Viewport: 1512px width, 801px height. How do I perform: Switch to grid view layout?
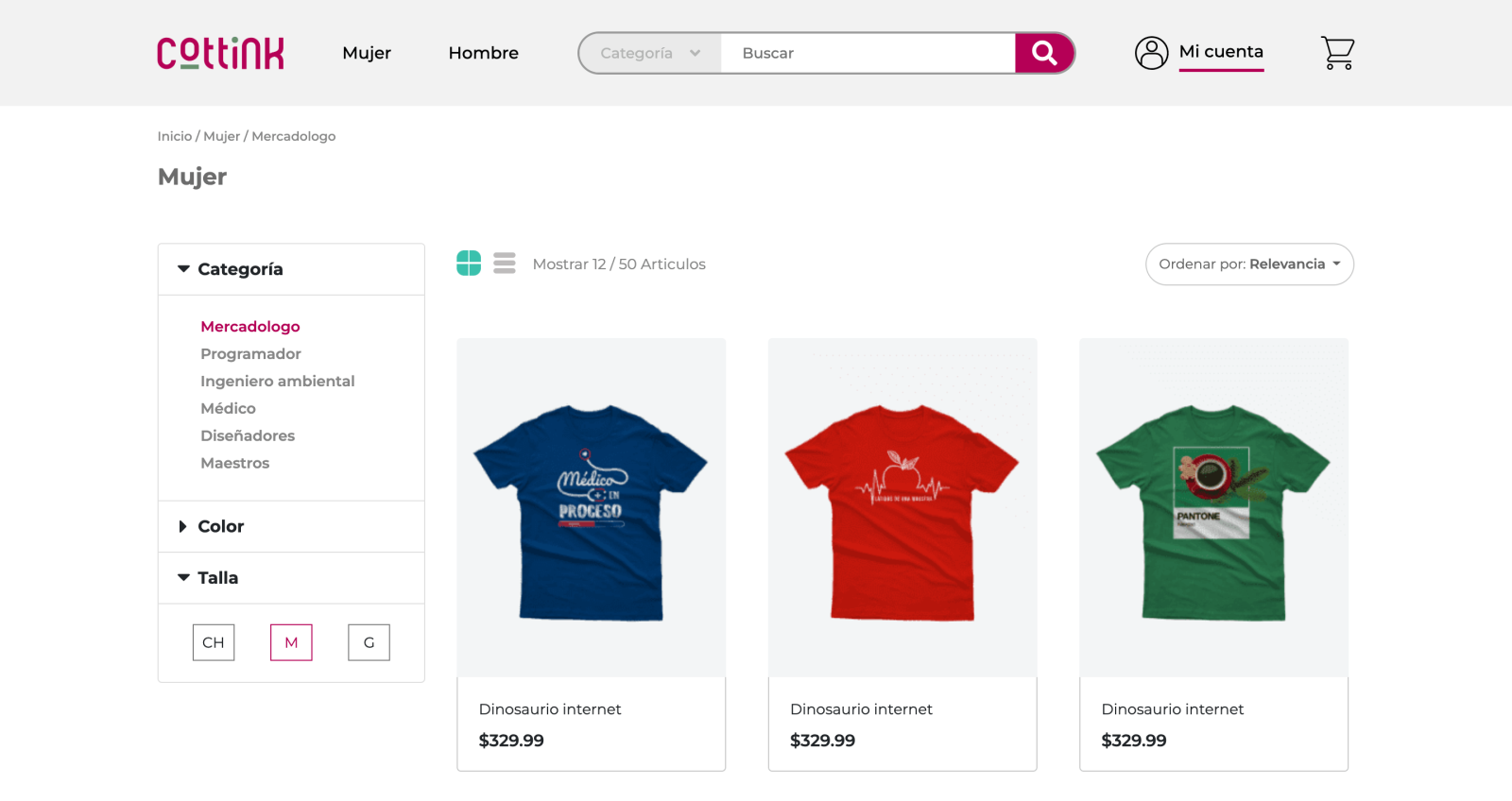pyautogui.click(x=469, y=264)
